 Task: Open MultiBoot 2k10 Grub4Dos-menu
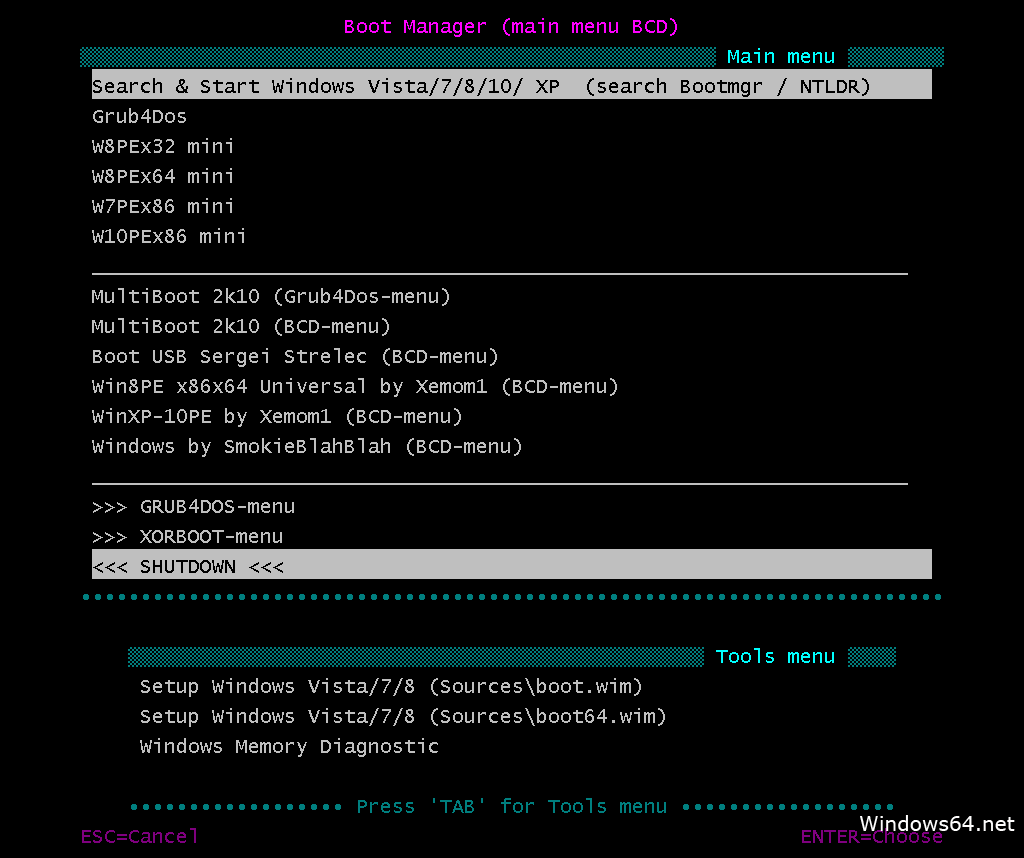click(270, 296)
